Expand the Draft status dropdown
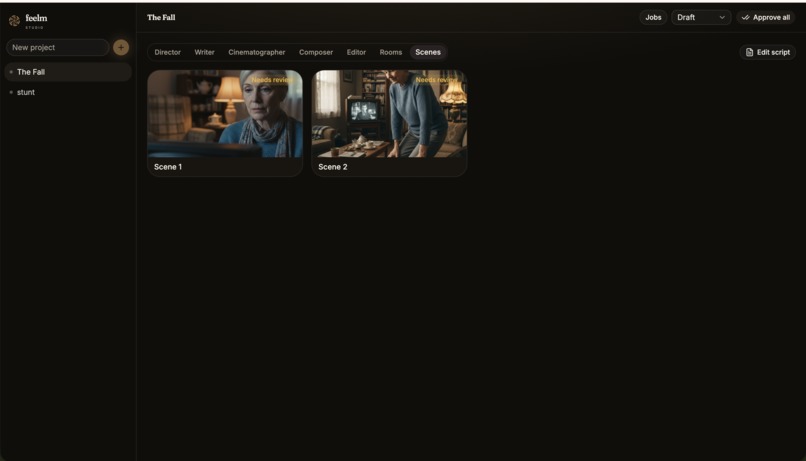 coord(701,17)
